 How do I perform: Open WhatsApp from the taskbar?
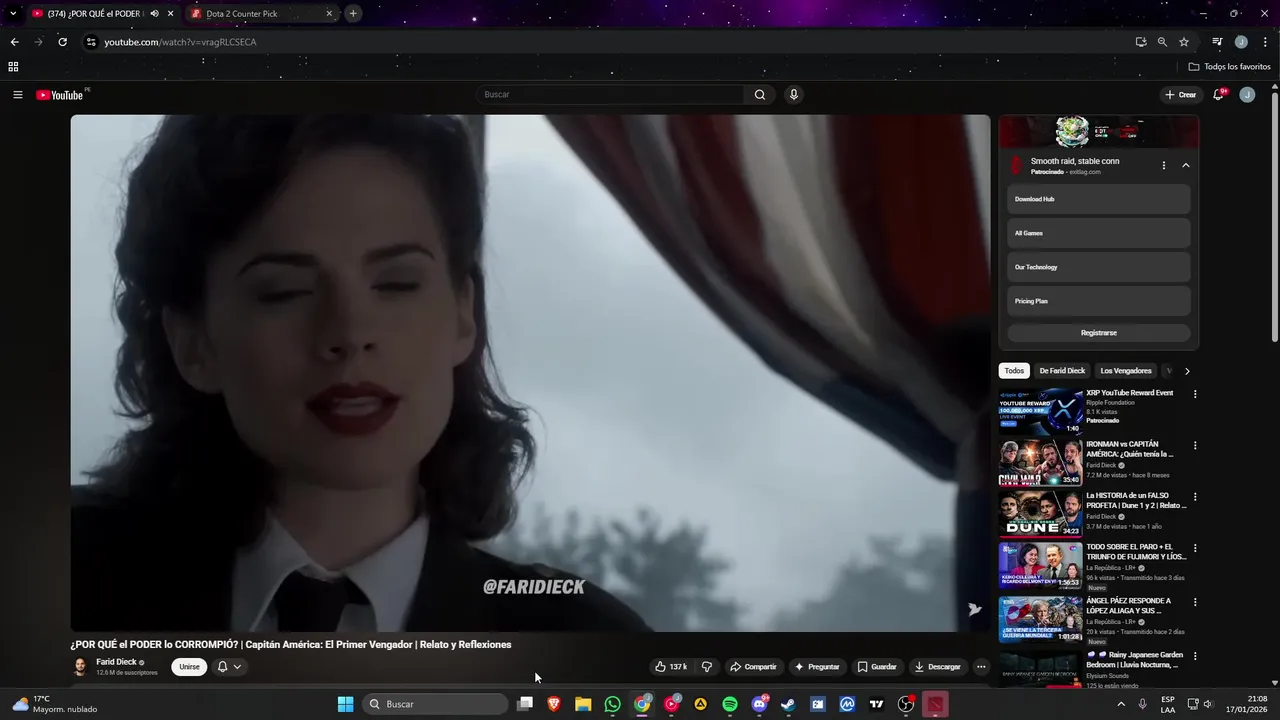click(x=613, y=704)
